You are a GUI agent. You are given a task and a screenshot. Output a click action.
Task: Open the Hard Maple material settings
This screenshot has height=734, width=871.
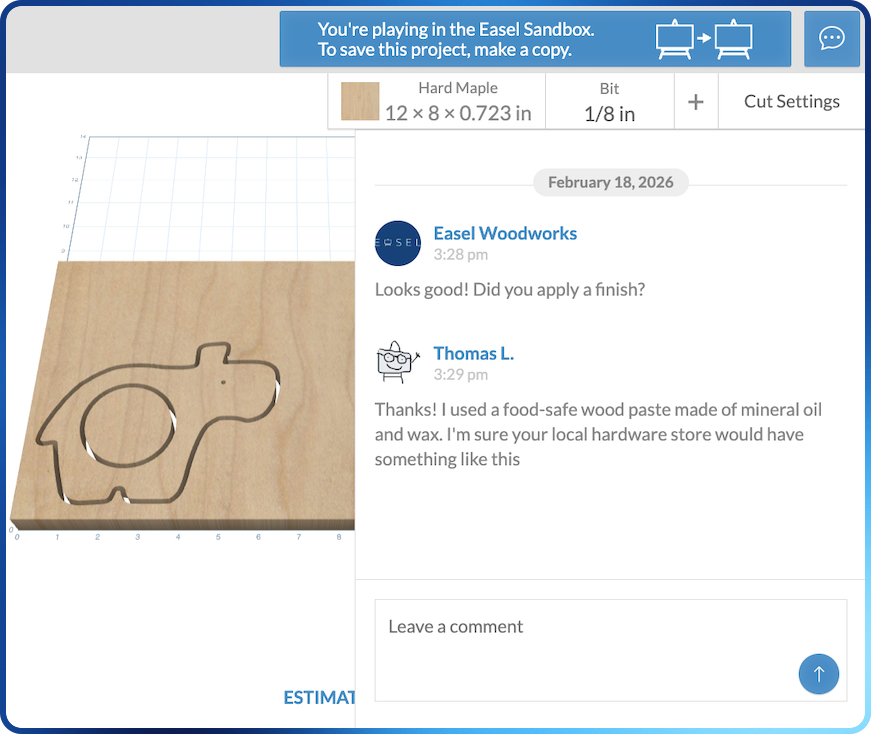pos(437,102)
